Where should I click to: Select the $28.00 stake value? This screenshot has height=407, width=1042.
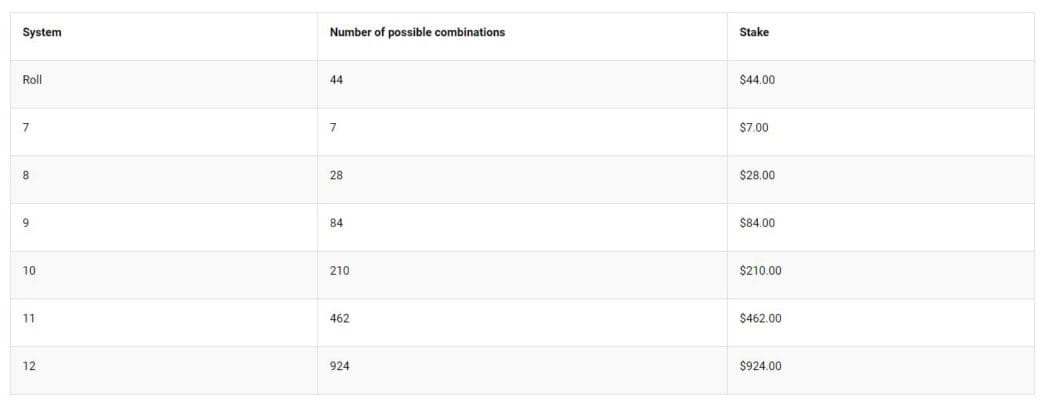757,176
